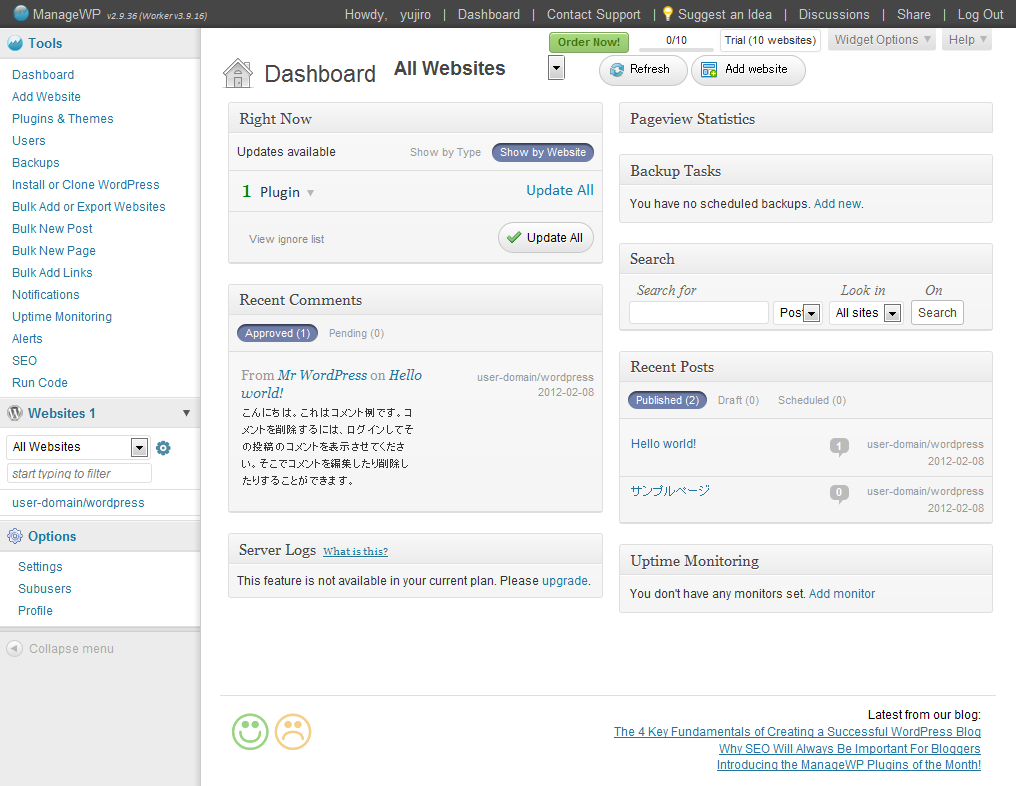
Task: Open ManageWP Plugins of the Month blog link
Action: click(x=849, y=765)
